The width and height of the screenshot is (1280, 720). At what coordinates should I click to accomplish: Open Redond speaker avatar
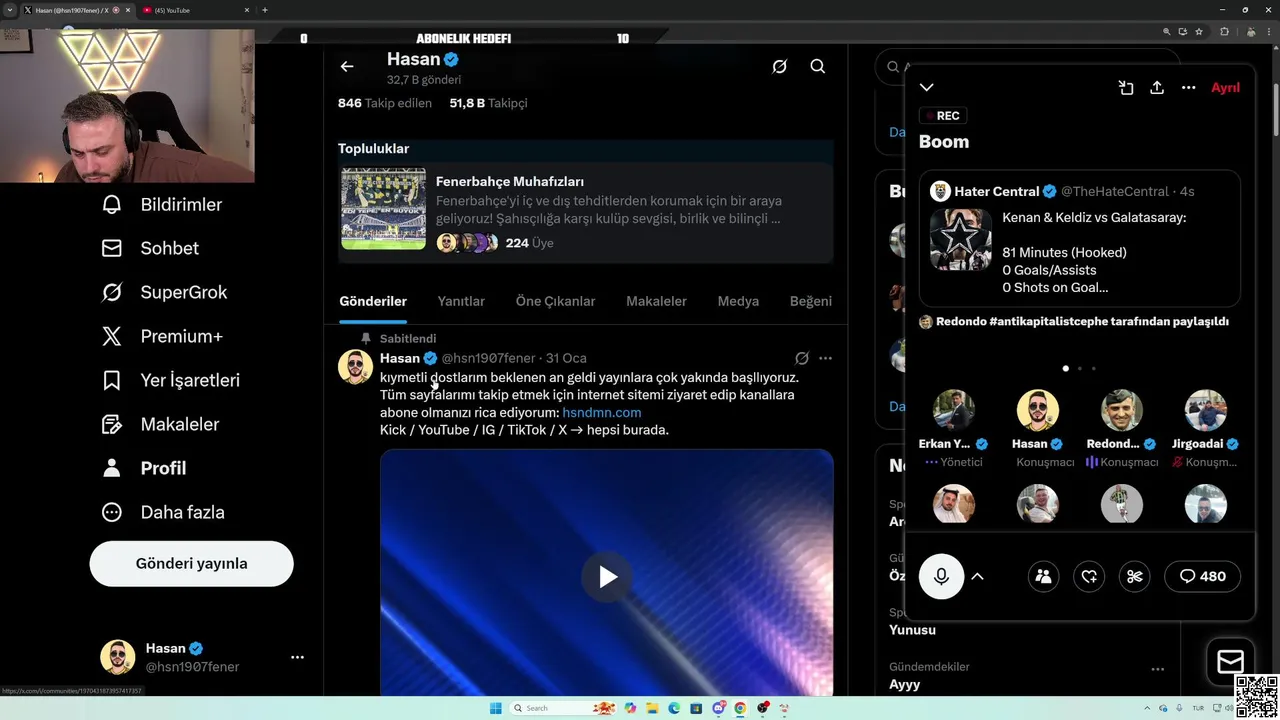click(1122, 410)
